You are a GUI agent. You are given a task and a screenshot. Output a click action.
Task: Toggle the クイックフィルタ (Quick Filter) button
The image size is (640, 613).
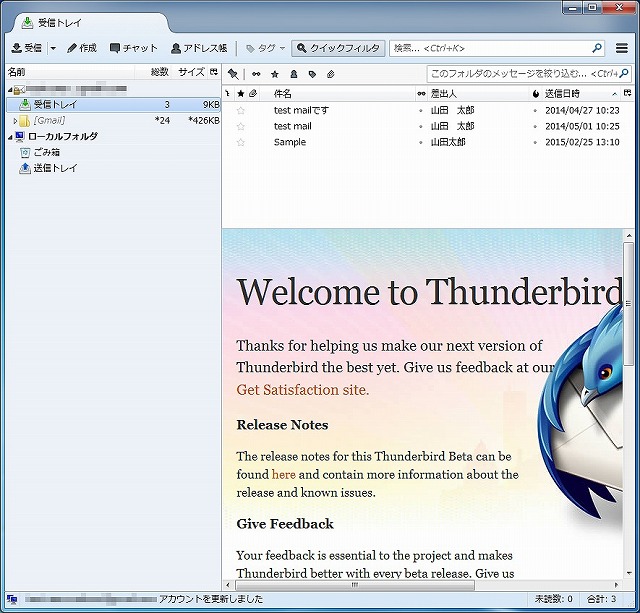click(338, 48)
